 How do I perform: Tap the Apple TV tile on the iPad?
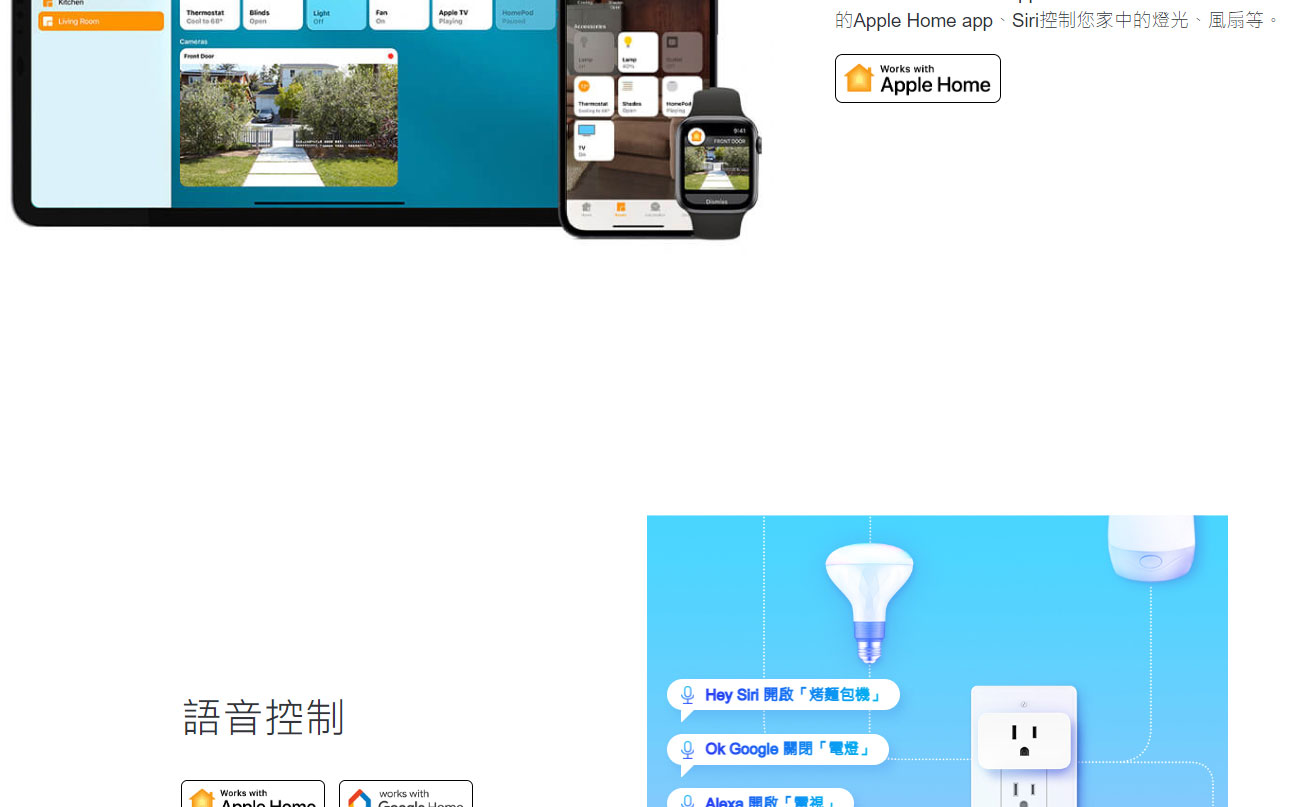pyautogui.click(x=462, y=14)
